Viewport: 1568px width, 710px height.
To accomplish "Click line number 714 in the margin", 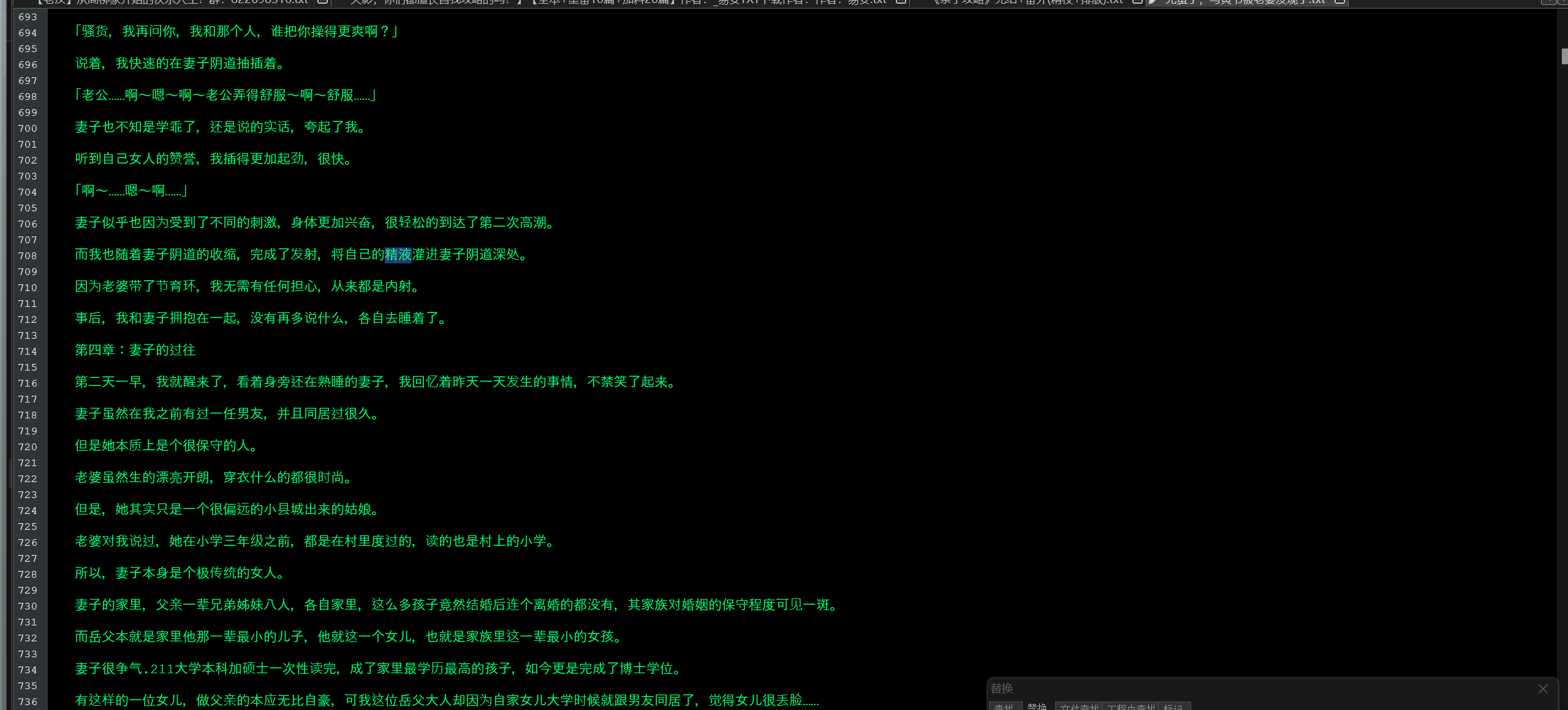I will pyautogui.click(x=28, y=352).
